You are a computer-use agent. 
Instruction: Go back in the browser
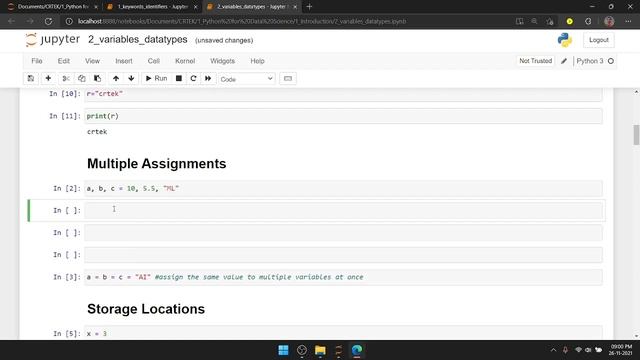click(x=11, y=21)
